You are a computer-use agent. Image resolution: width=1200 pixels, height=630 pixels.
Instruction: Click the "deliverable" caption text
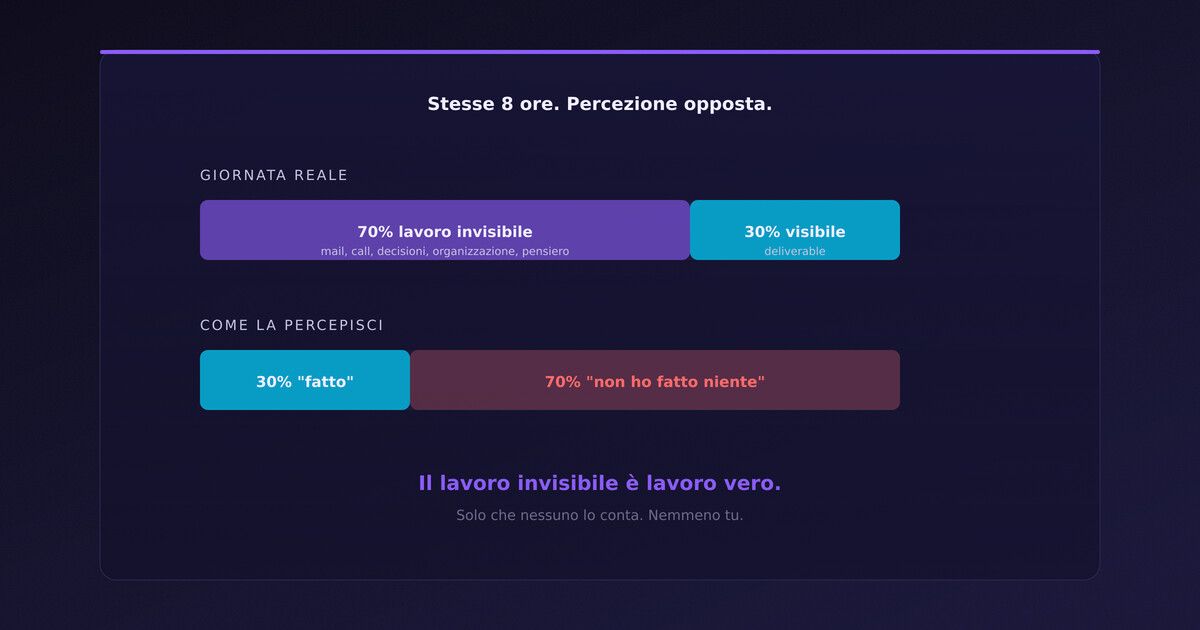pyautogui.click(x=795, y=252)
